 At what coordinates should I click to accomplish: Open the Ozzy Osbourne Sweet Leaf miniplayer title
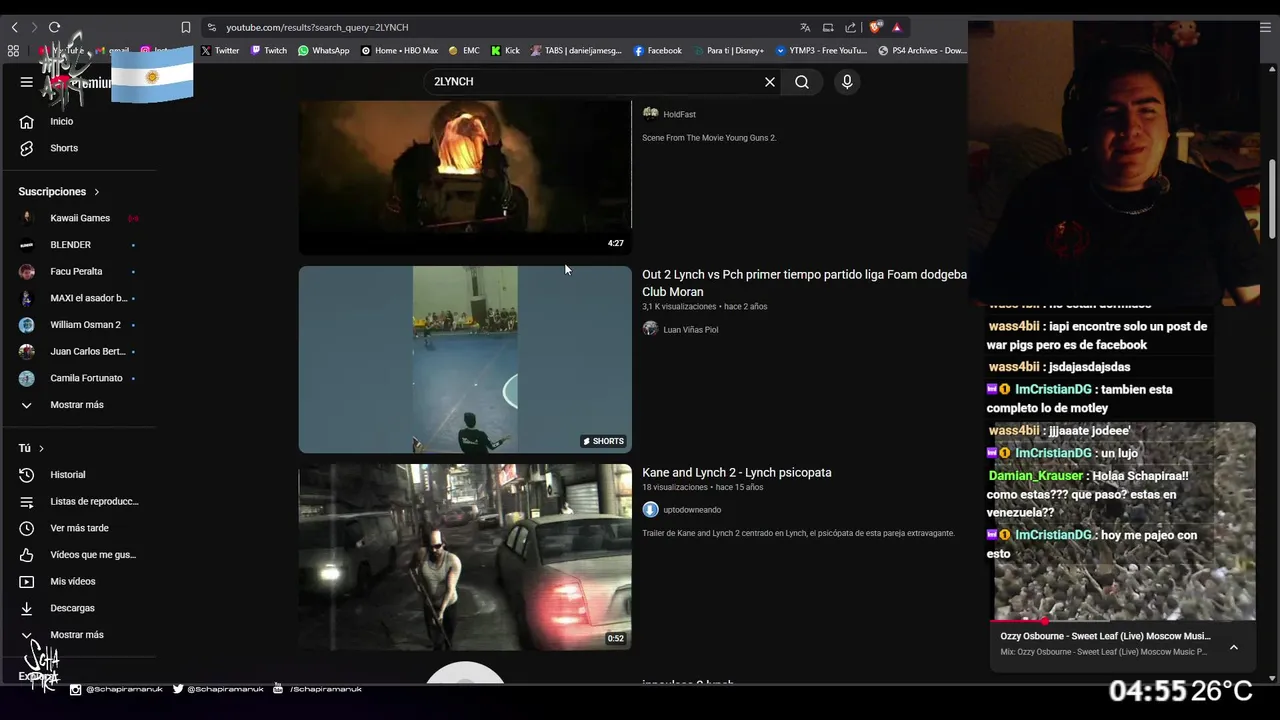pyautogui.click(x=1105, y=636)
